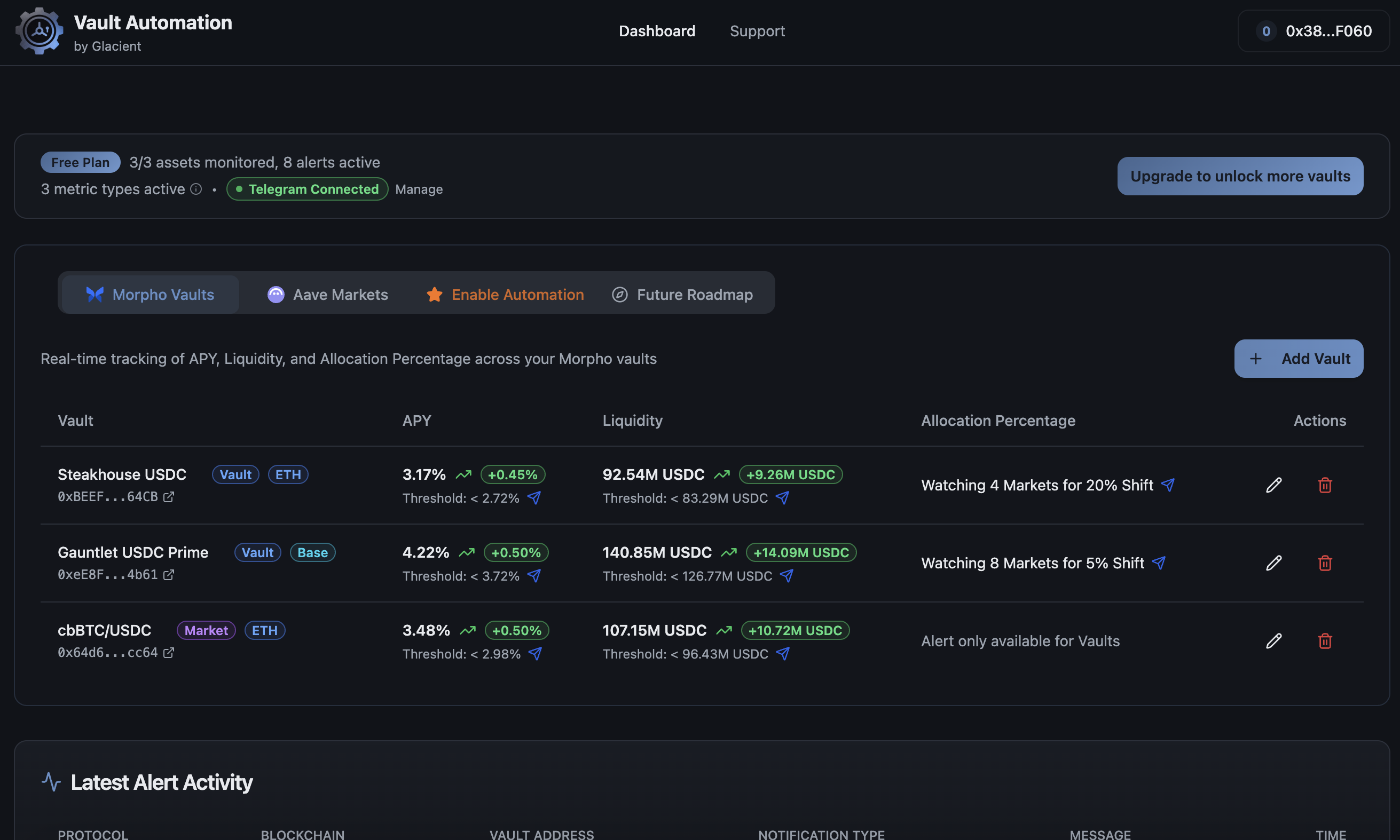Viewport: 1400px width, 840px height.
Task: Click the Add Vault button
Action: (1298, 358)
